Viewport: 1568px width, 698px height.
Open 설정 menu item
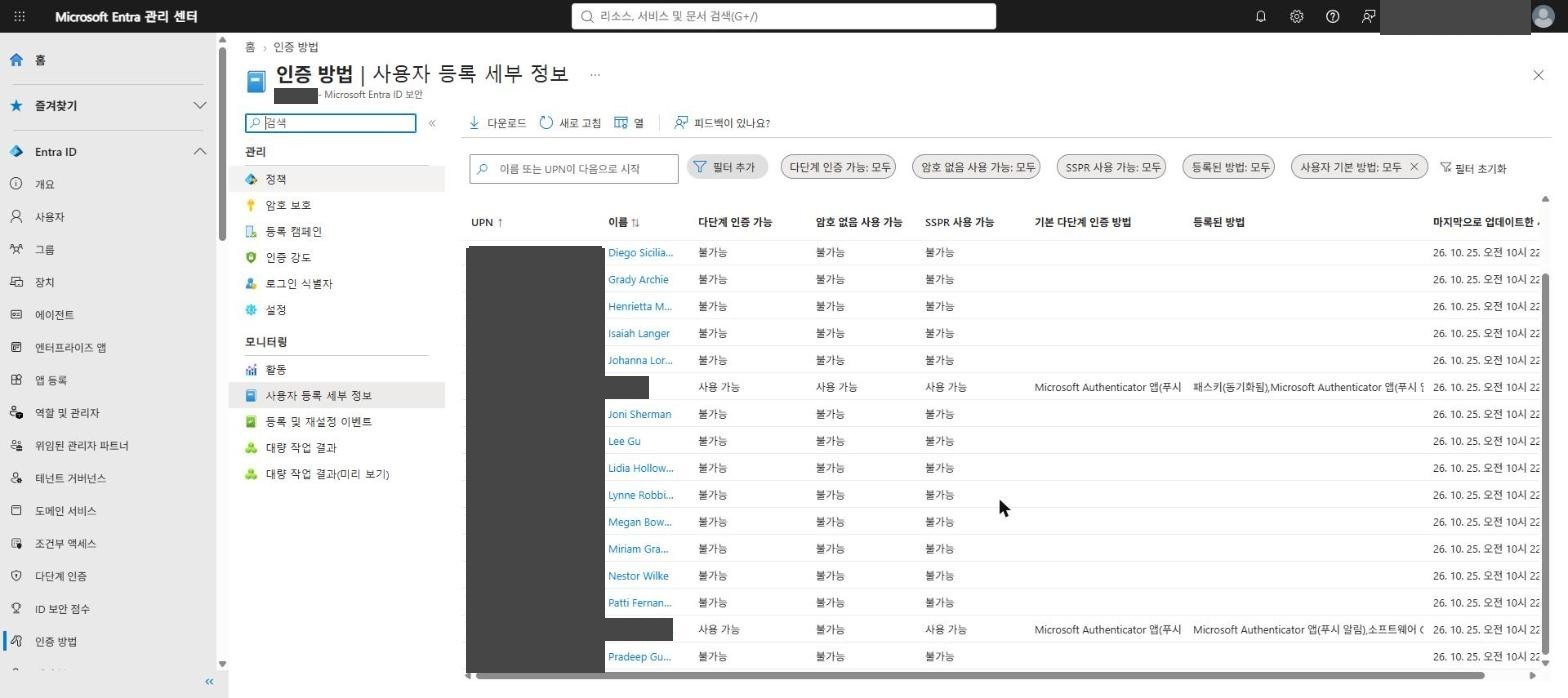[x=275, y=310]
